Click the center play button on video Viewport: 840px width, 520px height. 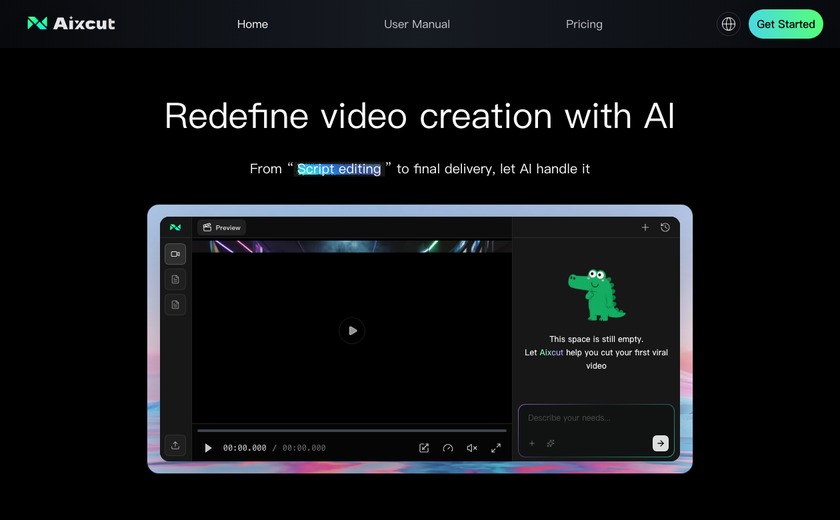pos(352,330)
